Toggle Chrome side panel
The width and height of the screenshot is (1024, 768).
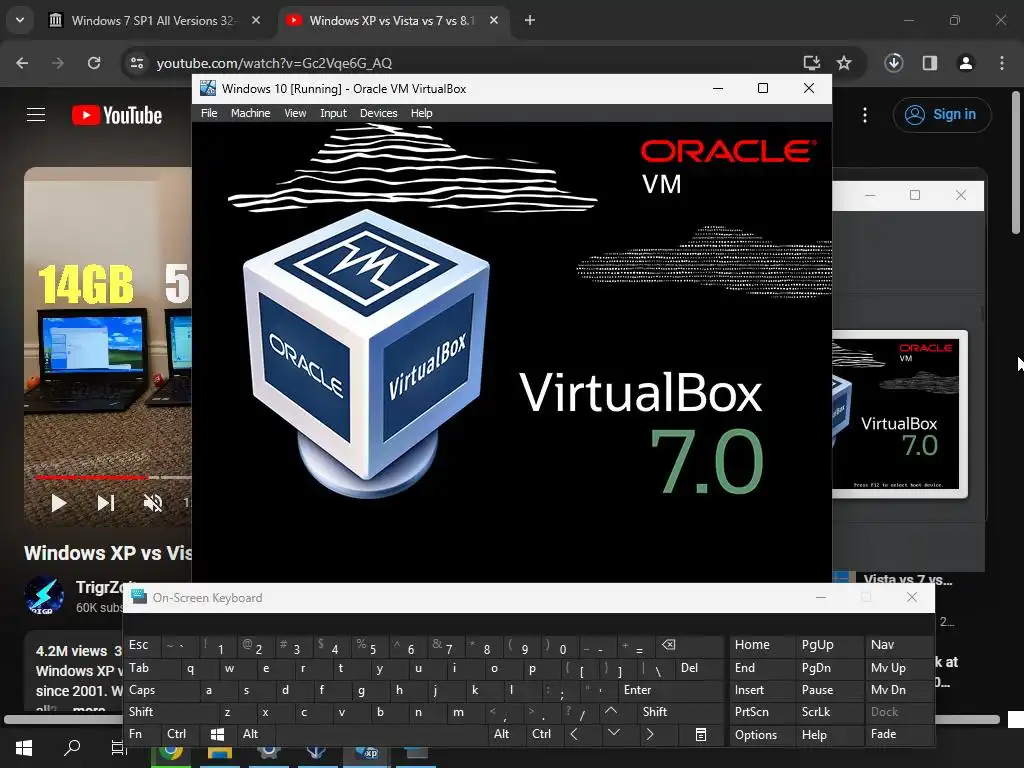point(930,63)
